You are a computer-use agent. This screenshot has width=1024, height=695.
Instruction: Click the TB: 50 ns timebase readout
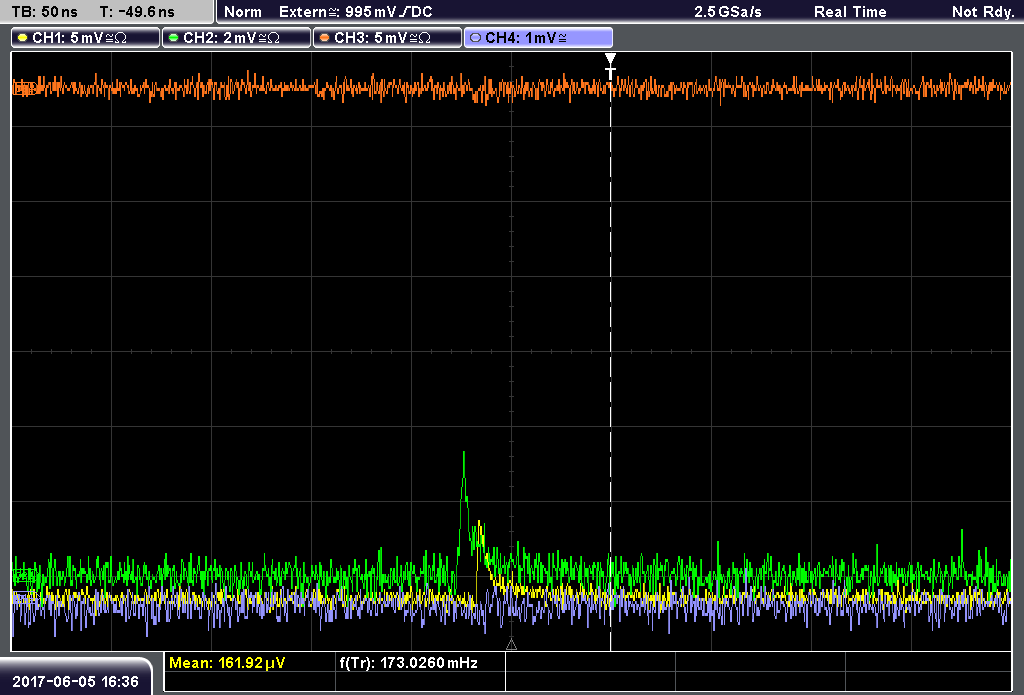tap(45, 12)
